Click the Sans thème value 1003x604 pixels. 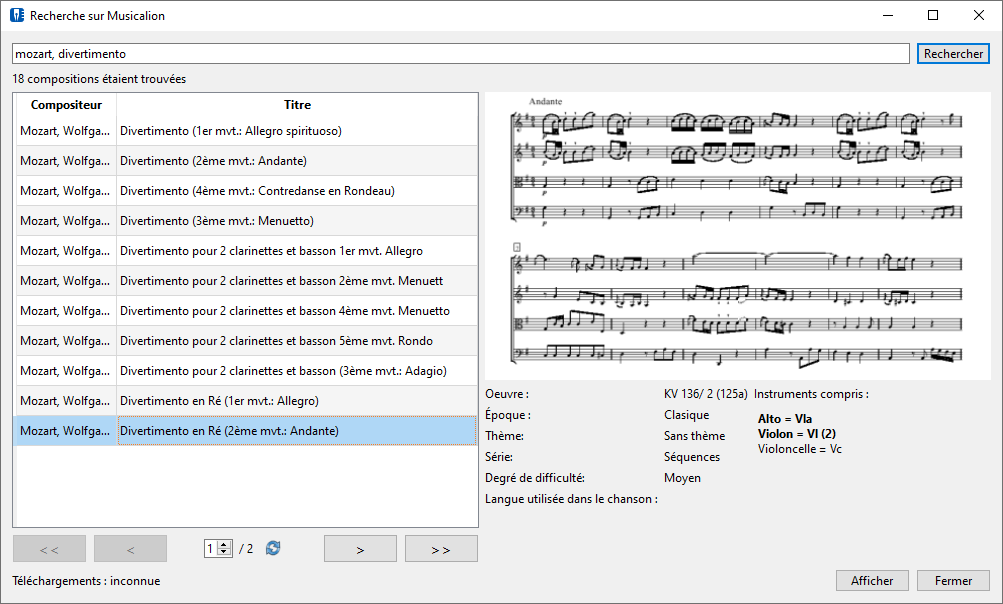point(695,436)
